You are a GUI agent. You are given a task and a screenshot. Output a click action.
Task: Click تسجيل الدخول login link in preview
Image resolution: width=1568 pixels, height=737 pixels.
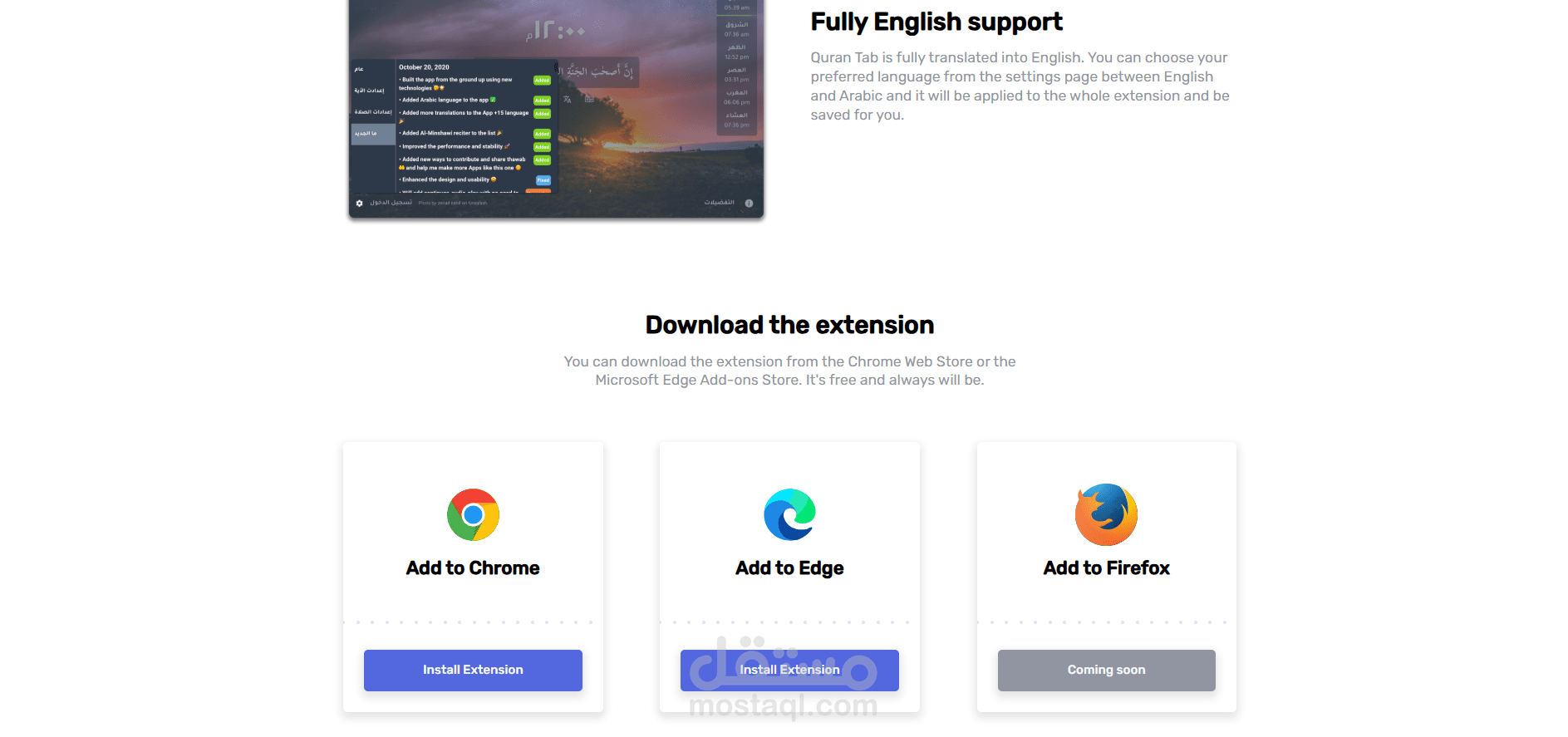[x=391, y=203]
